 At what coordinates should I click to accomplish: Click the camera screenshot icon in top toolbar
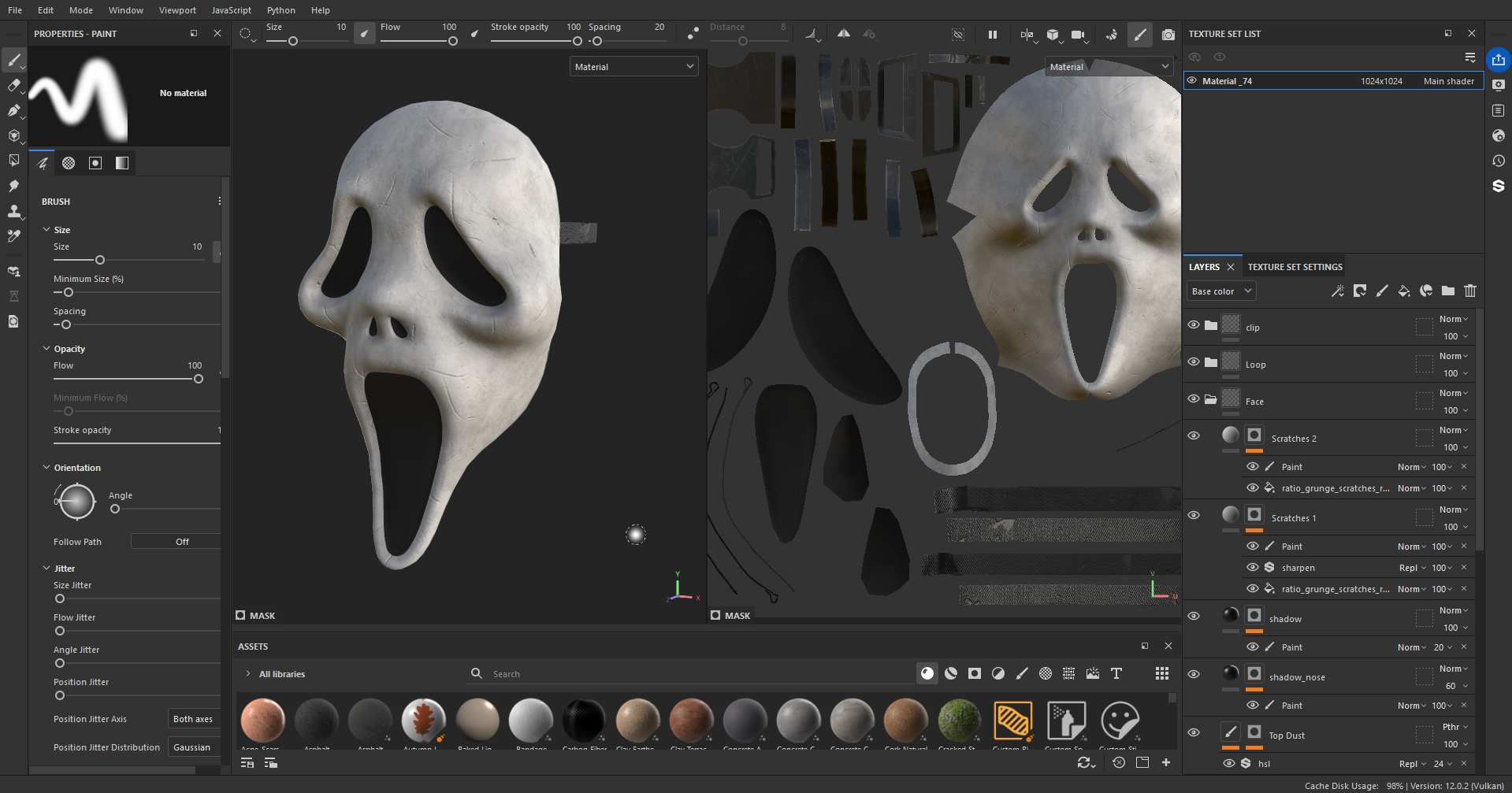click(1168, 35)
